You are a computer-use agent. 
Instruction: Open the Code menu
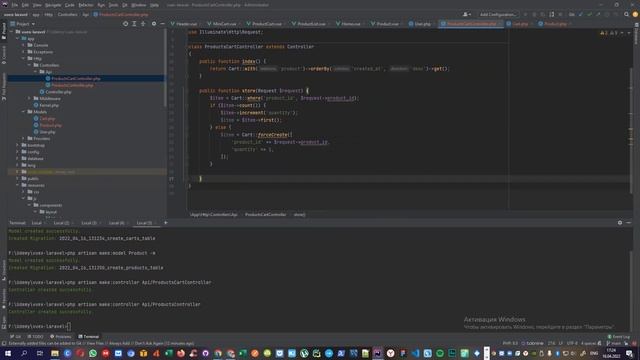[x=70, y=5]
